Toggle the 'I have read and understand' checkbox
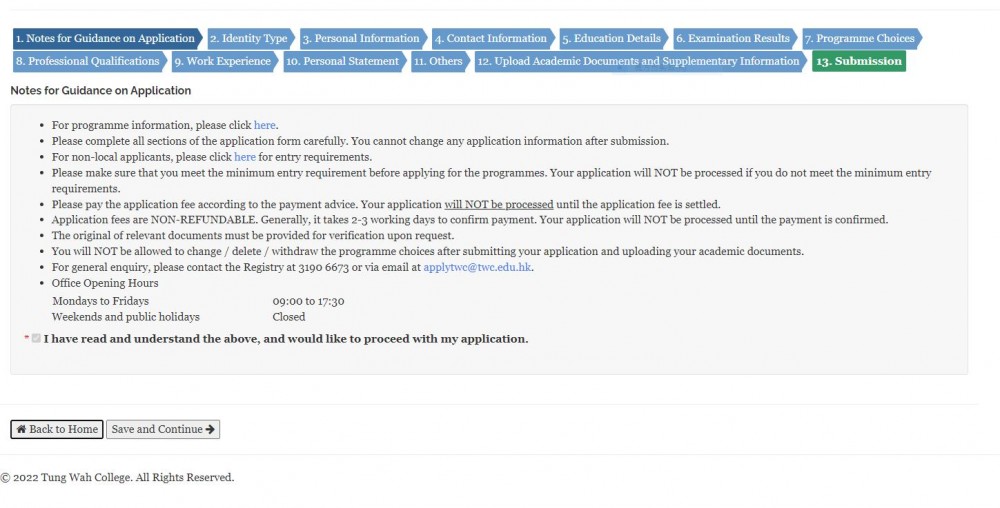The height and width of the screenshot is (508, 1000). (36, 338)
